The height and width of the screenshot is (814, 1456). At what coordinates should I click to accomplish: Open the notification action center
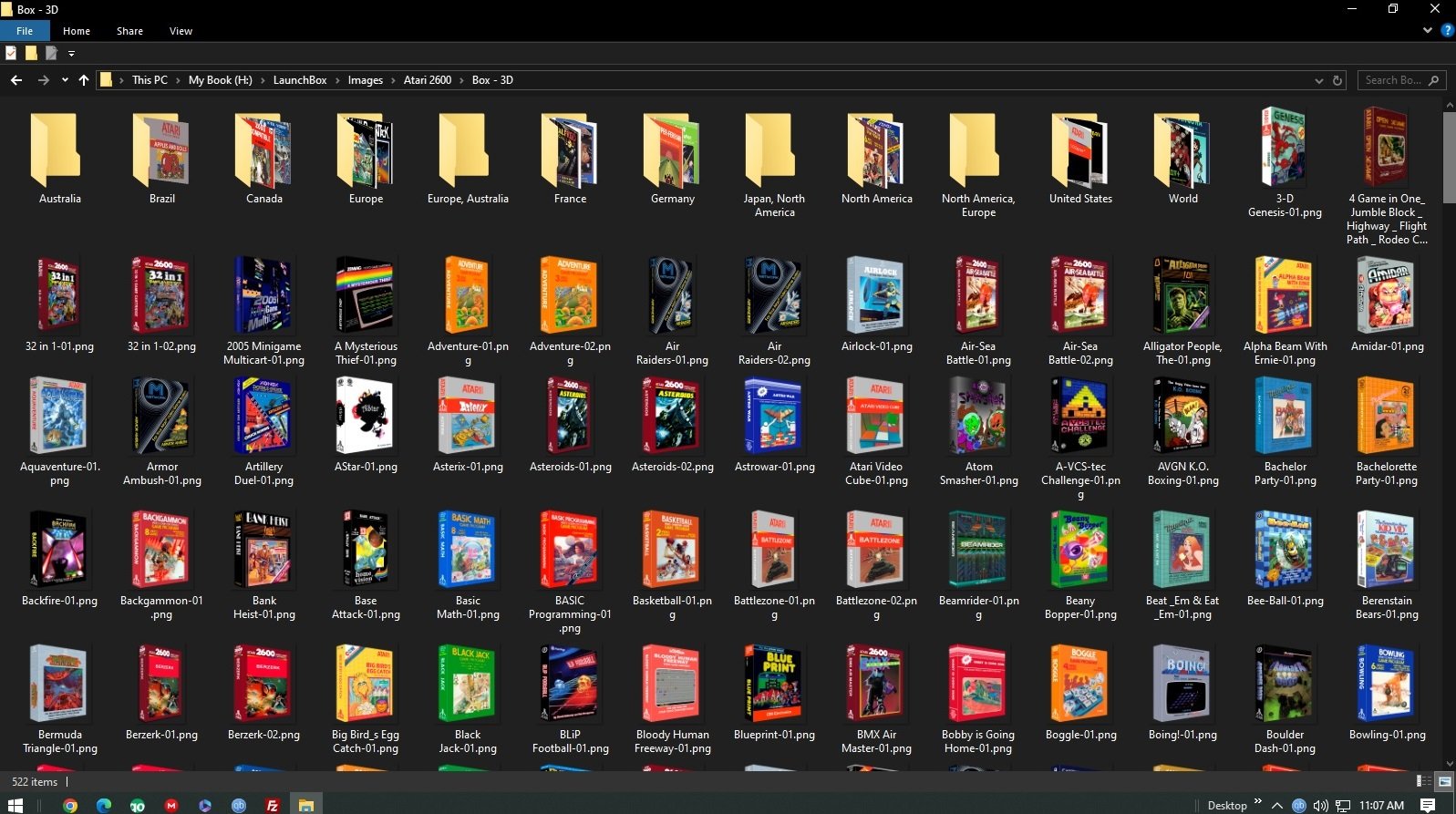click(1428, 806)
